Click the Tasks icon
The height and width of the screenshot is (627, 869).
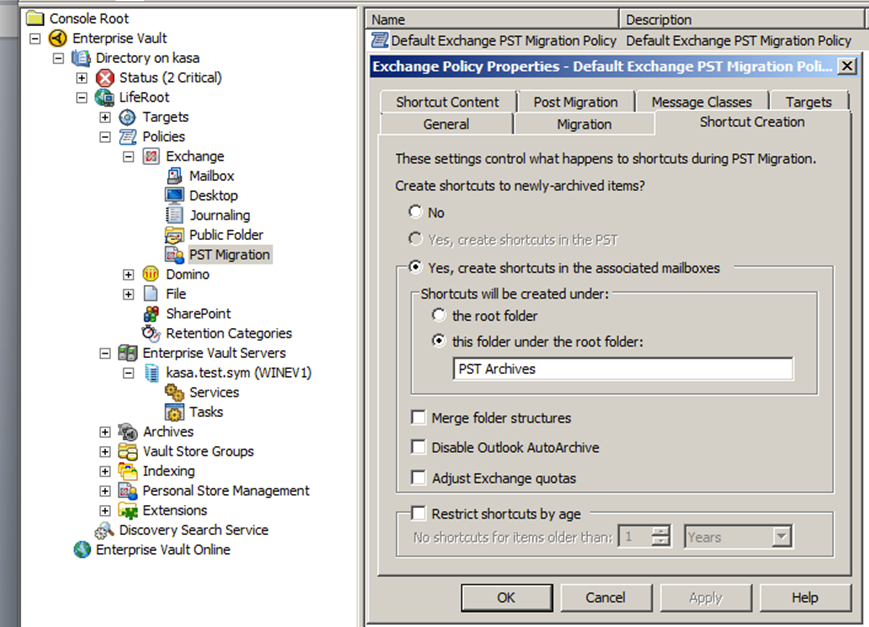174,412
